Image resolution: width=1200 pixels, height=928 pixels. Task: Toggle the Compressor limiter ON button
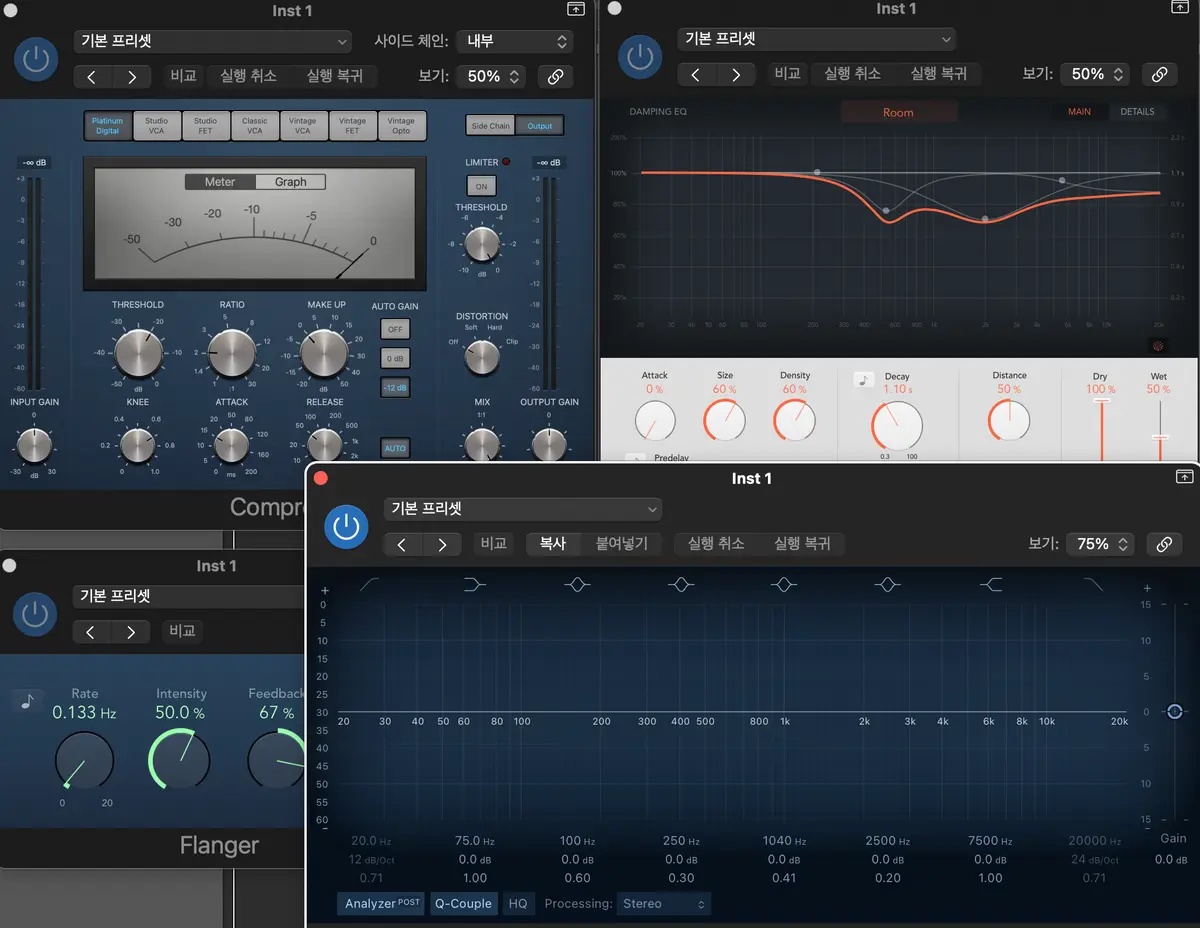(481, 186)
